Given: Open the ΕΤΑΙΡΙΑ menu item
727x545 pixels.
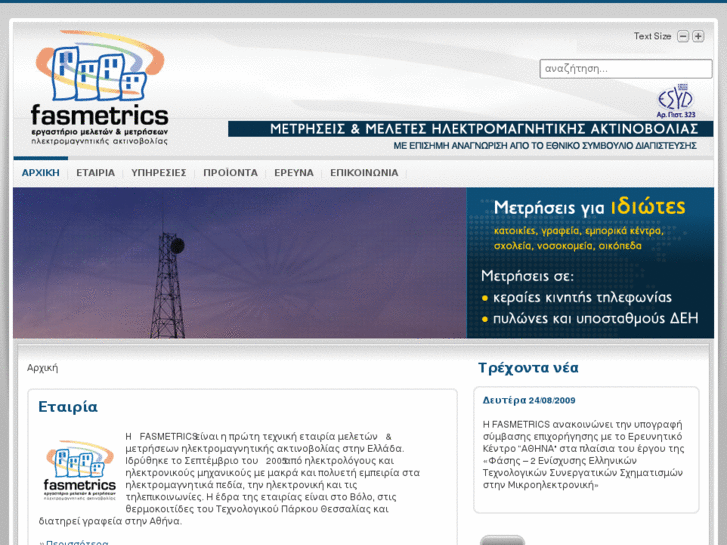Looking at the screenshot, I should pos(96,173).
